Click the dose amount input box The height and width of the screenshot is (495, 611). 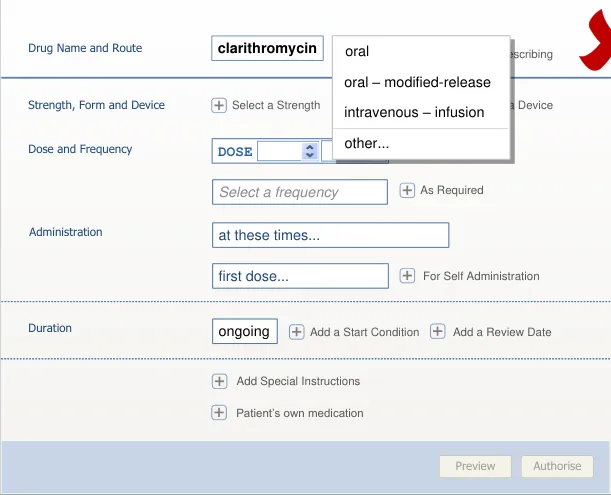(x=279, y=152)
